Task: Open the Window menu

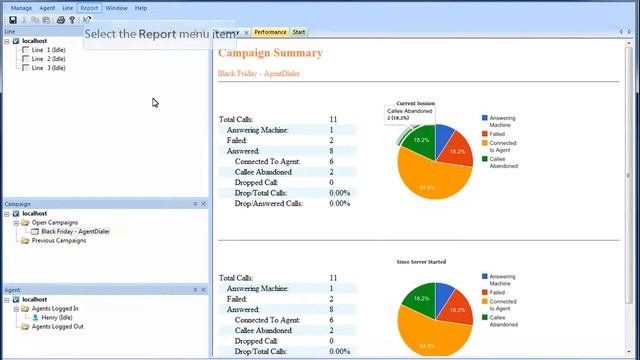Action: tap(116, 8)
